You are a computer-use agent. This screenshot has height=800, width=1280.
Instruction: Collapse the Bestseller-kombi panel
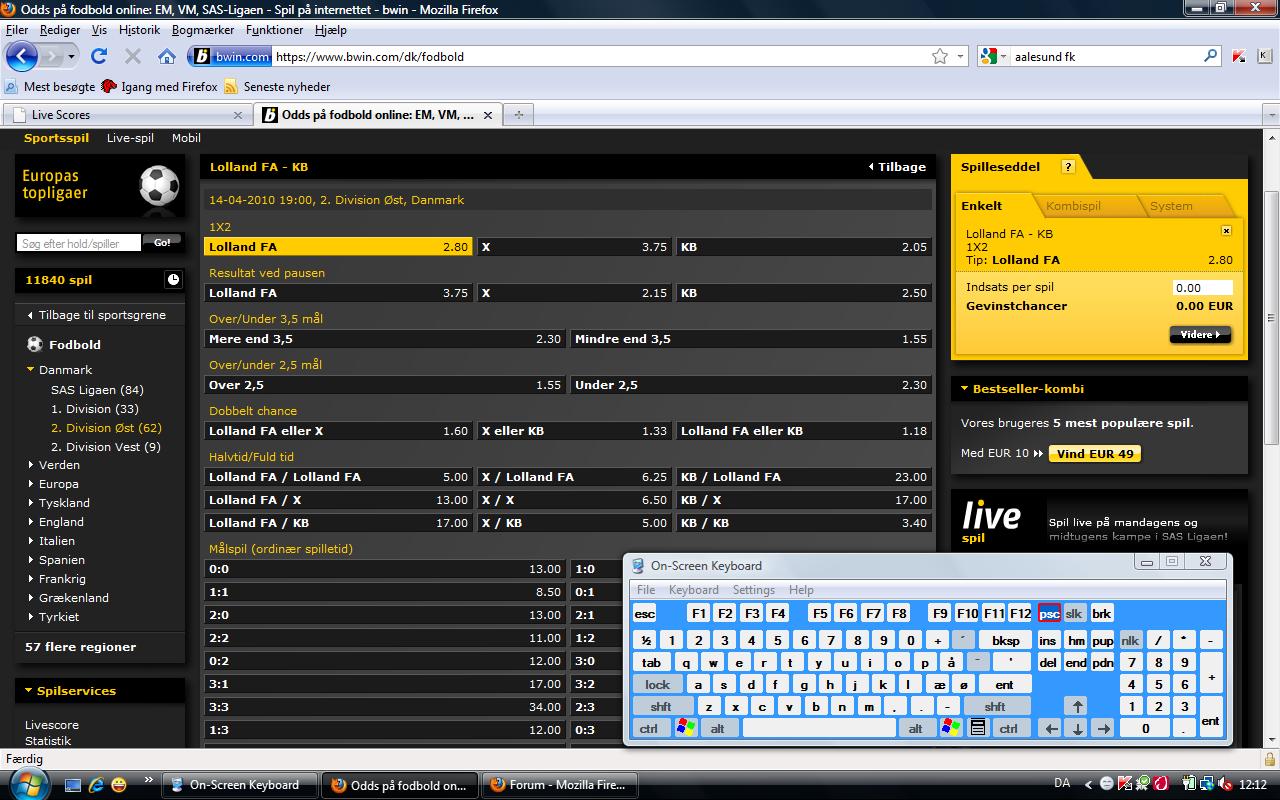(964, 389)
